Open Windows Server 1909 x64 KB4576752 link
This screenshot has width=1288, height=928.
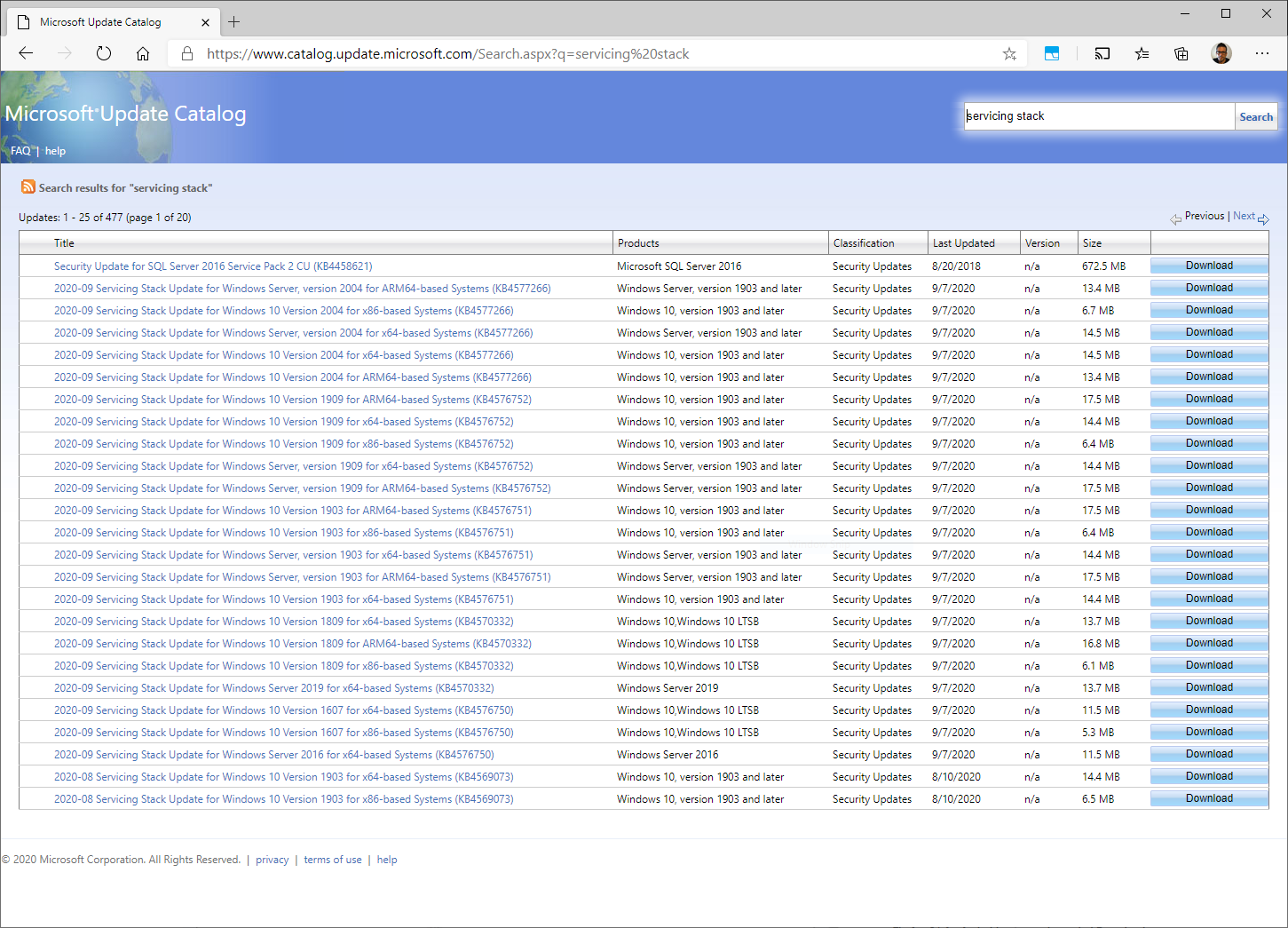(x=293, y=466)
